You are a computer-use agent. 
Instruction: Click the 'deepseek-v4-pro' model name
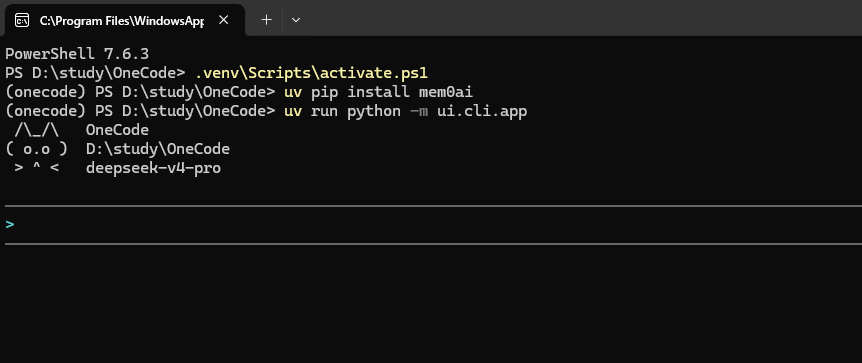pyautogui.click(x=153, y=168)
